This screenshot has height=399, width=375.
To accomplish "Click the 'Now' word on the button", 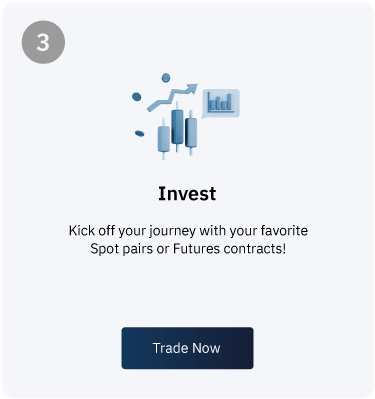I will 206,348.
